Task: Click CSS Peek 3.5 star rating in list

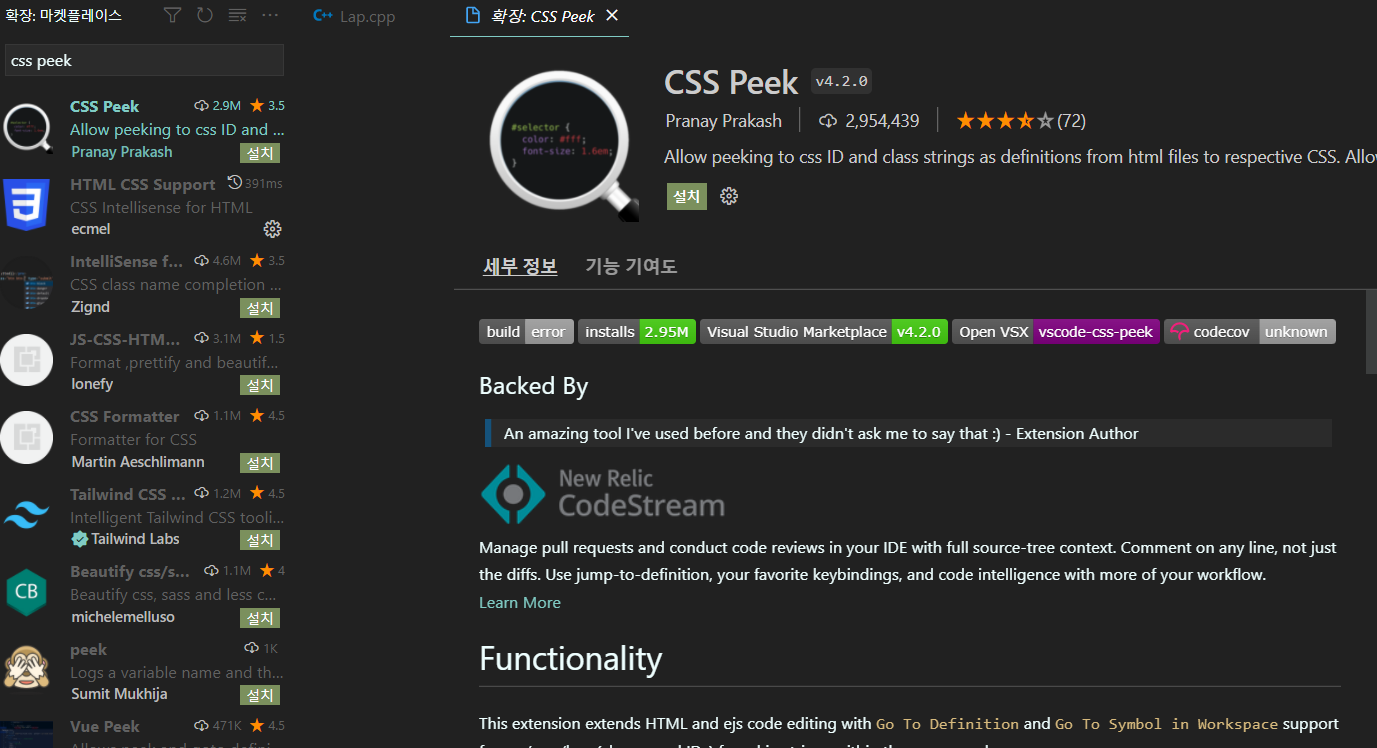Action: point(268,106)
